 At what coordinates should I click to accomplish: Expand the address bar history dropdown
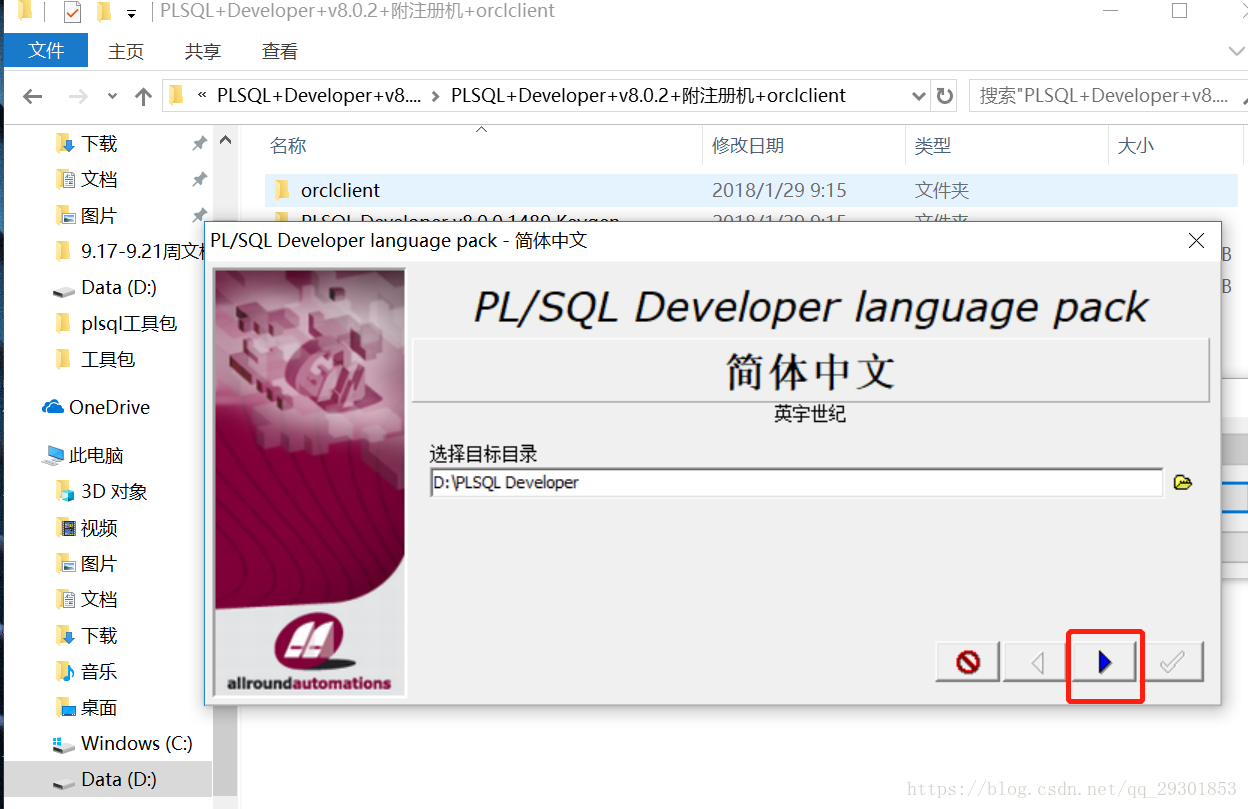(919, 96)
